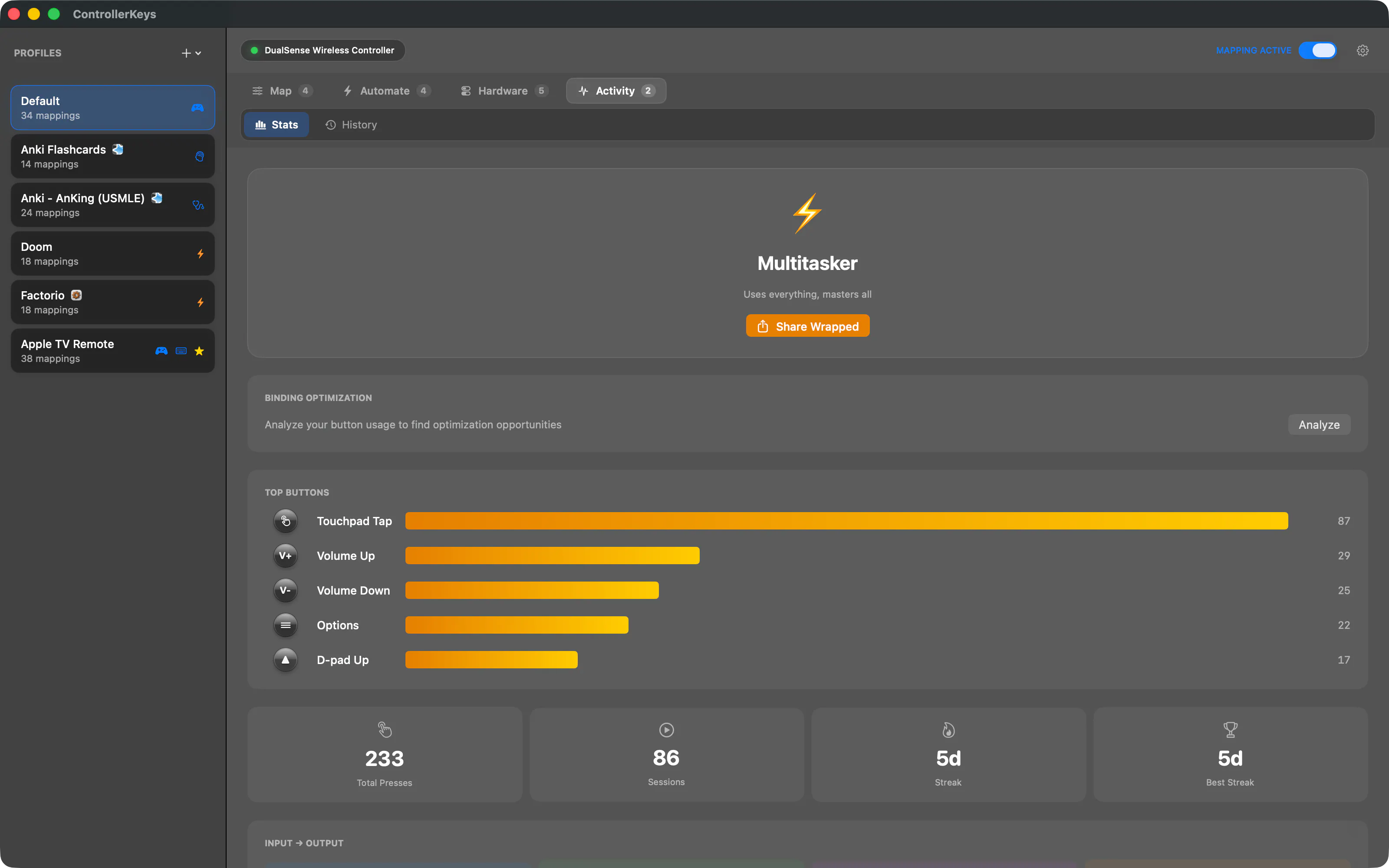Click the Share Wrapped button
This screenshot has height=868, width=1389.
point(807,326)
